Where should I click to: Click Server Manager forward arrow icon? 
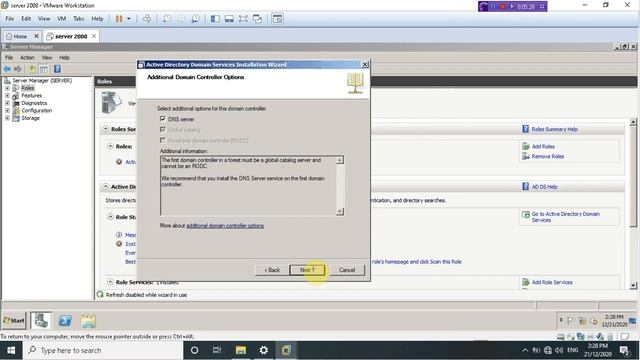(18, 69)
